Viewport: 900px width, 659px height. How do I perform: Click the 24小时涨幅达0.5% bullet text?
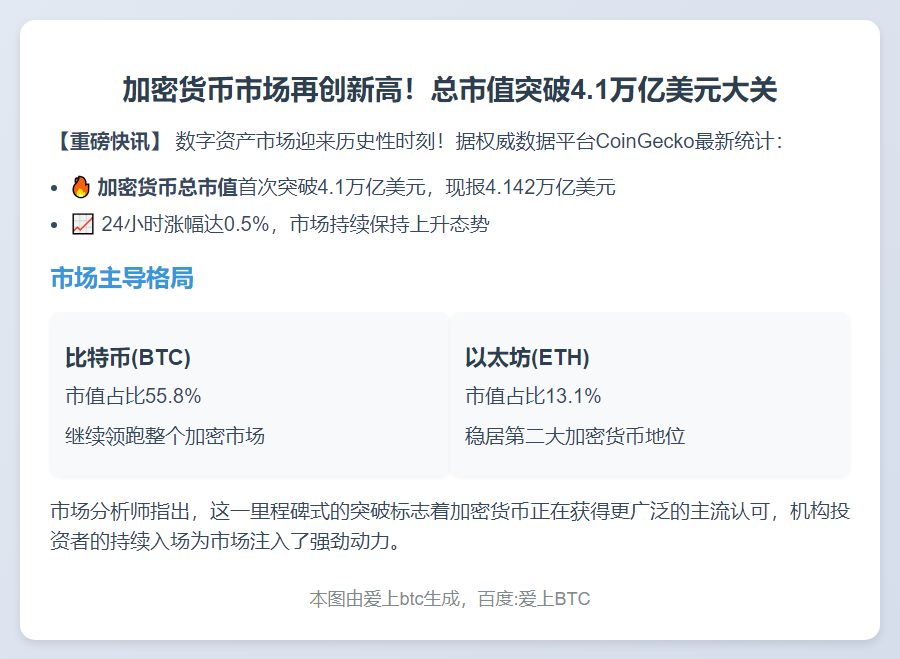(187, 224)
